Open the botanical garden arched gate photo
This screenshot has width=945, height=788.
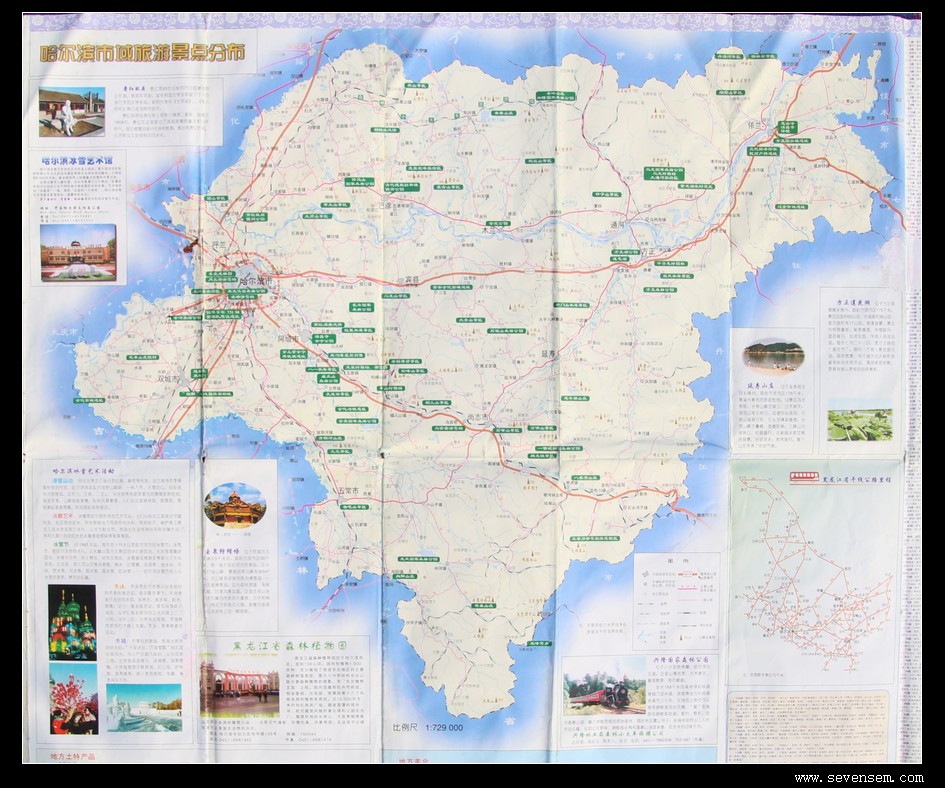239,686
